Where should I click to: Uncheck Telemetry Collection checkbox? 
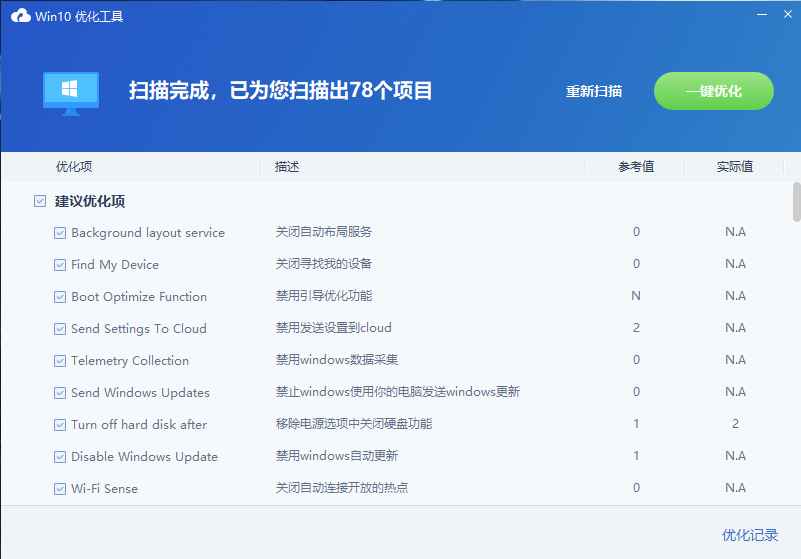tap(60, 361)
